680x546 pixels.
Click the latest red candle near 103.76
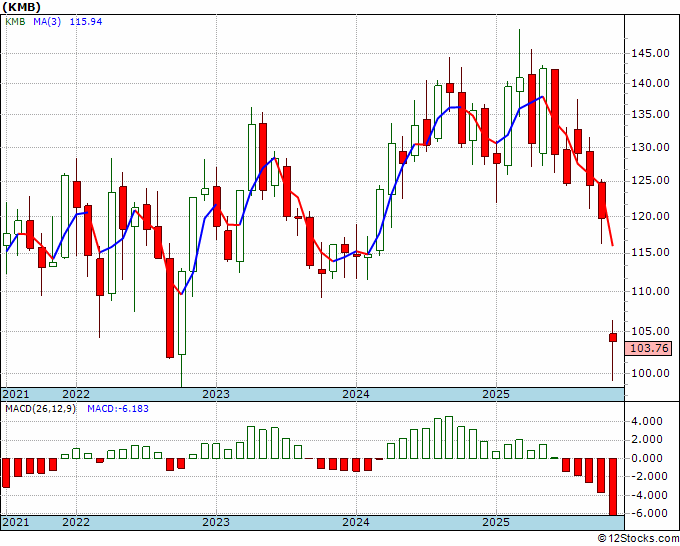[613, 337]
